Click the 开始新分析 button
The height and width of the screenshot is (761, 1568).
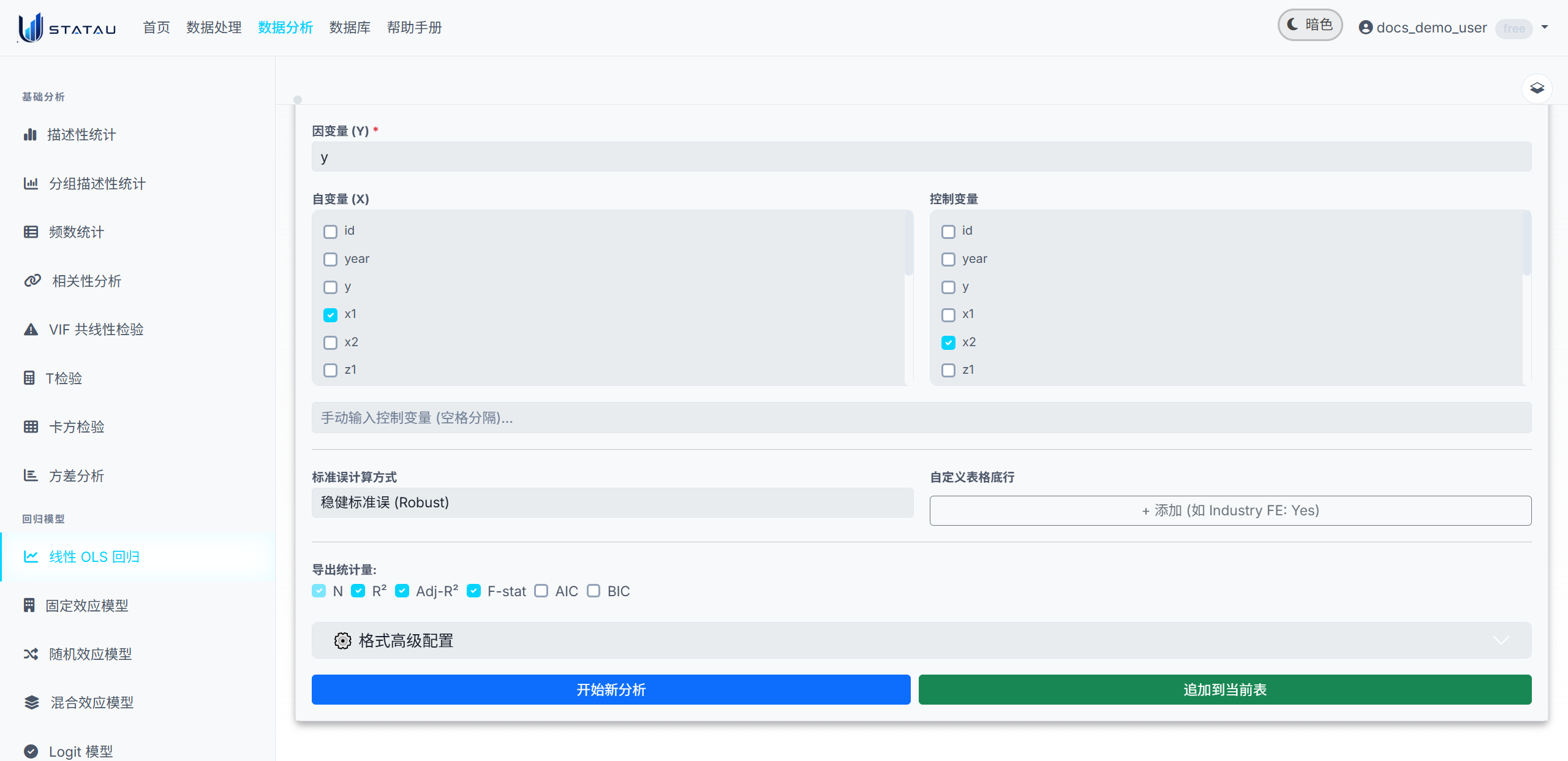click(611, 690)
